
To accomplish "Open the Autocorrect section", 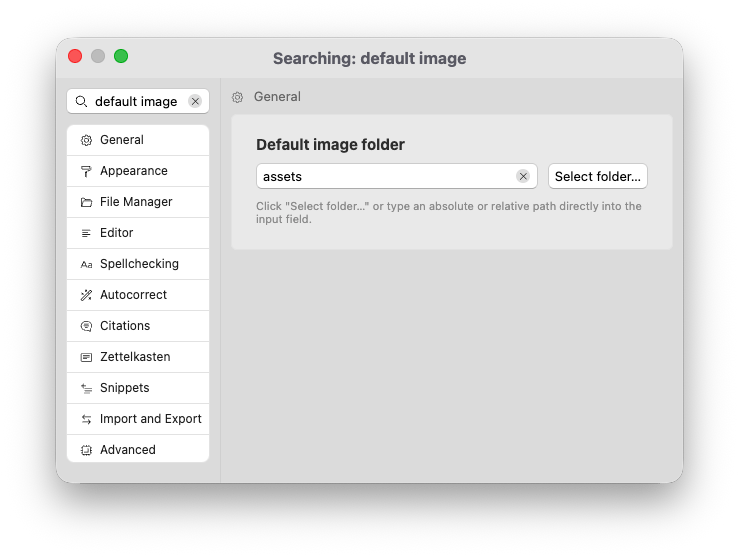I will 138,295.
